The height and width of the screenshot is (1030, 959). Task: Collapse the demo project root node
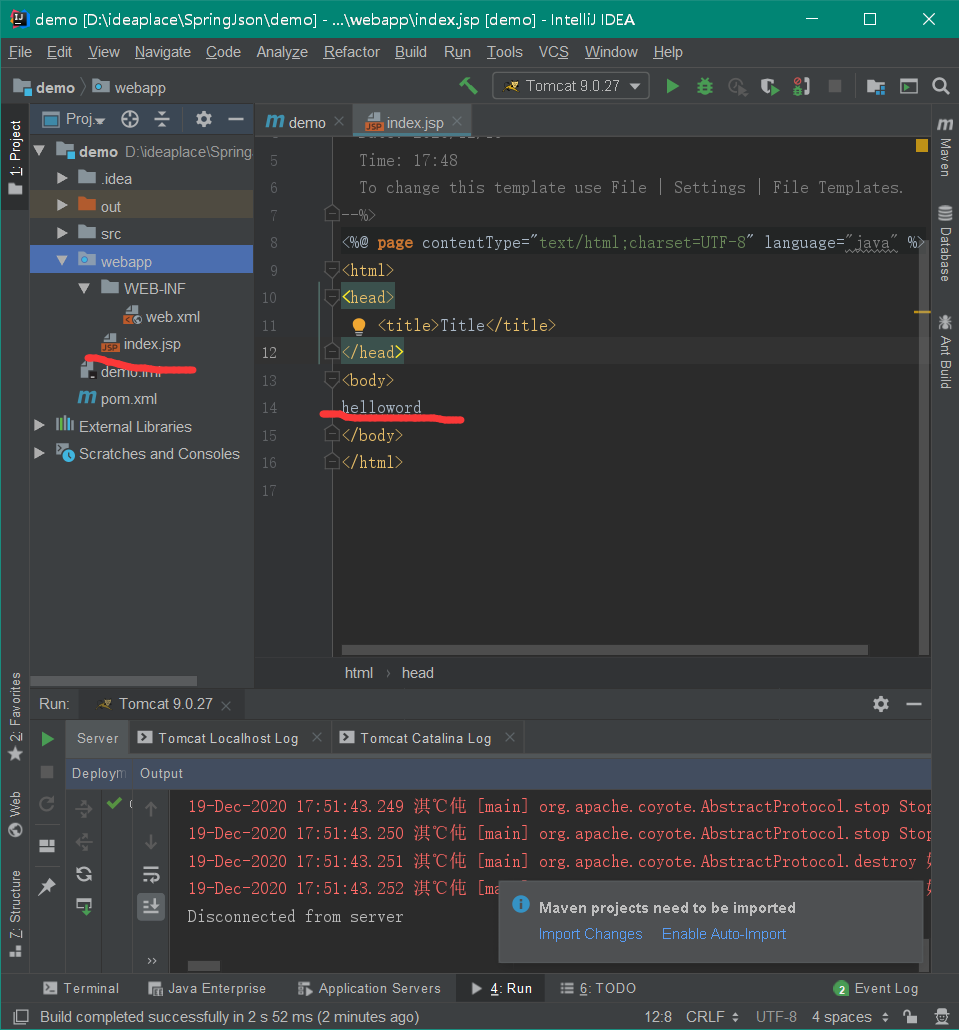[x=39, y=151]
